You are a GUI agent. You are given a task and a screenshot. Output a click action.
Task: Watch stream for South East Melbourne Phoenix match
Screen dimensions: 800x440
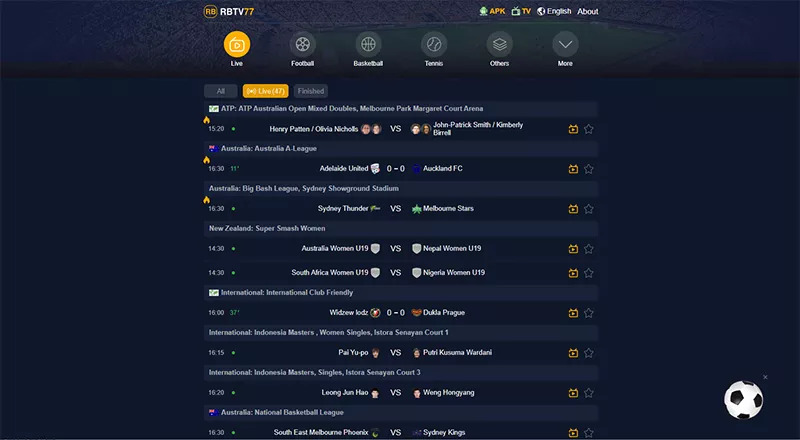[x=573, y=433]
